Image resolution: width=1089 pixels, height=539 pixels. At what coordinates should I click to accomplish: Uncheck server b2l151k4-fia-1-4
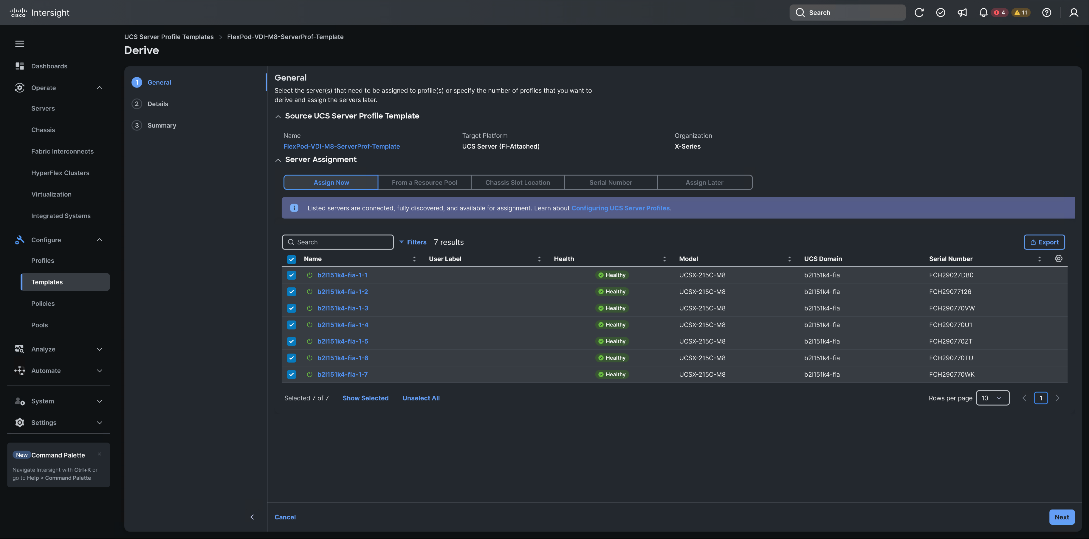(x=292, y=325)
